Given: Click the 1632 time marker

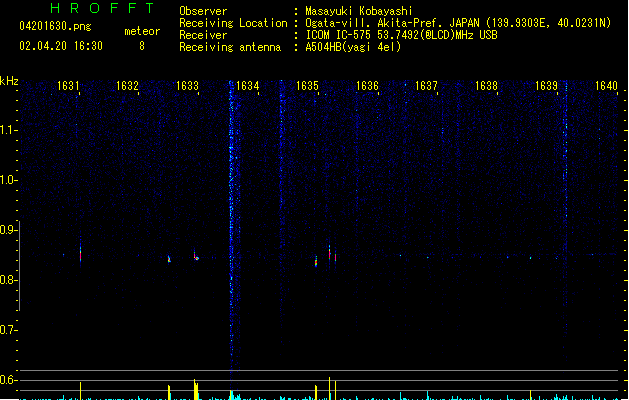Looking at the screenshot, I should (127, 86).
